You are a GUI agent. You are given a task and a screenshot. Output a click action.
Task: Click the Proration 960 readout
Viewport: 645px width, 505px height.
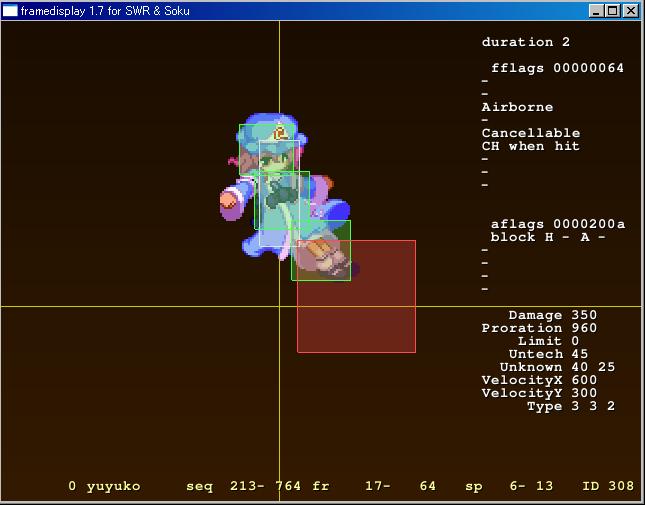539,328
